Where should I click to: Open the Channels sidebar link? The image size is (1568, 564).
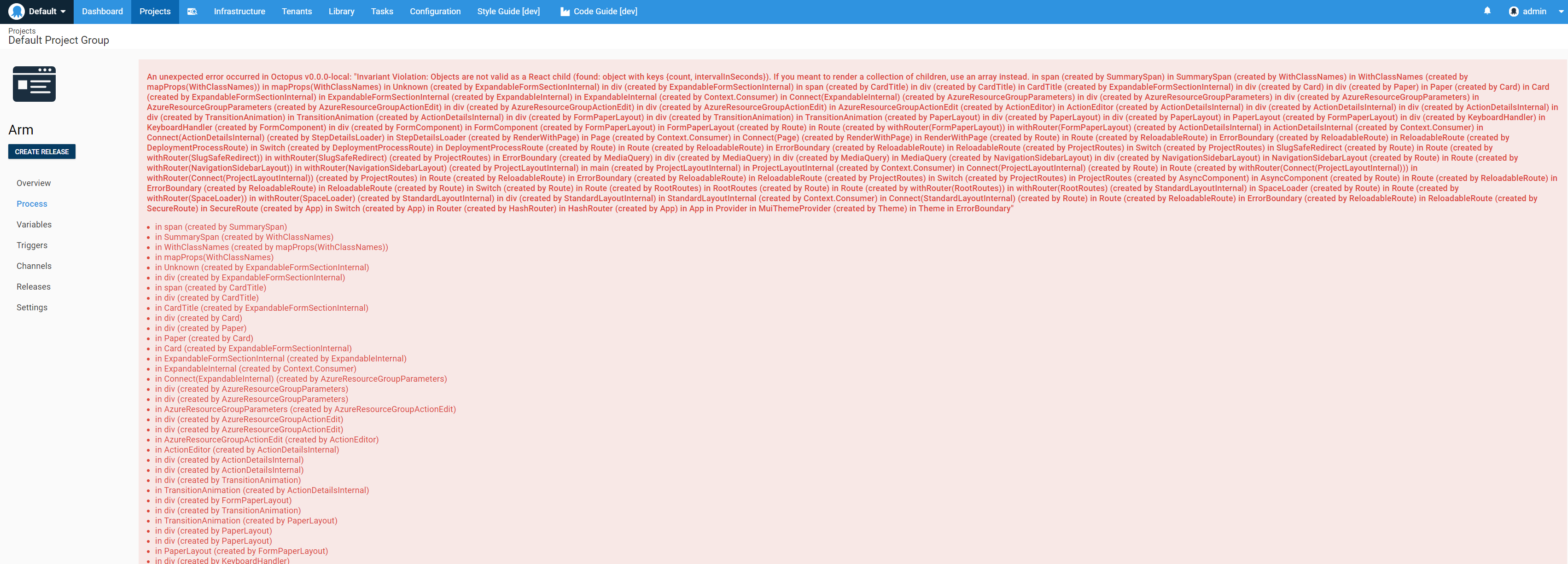(x=34, y=266)
